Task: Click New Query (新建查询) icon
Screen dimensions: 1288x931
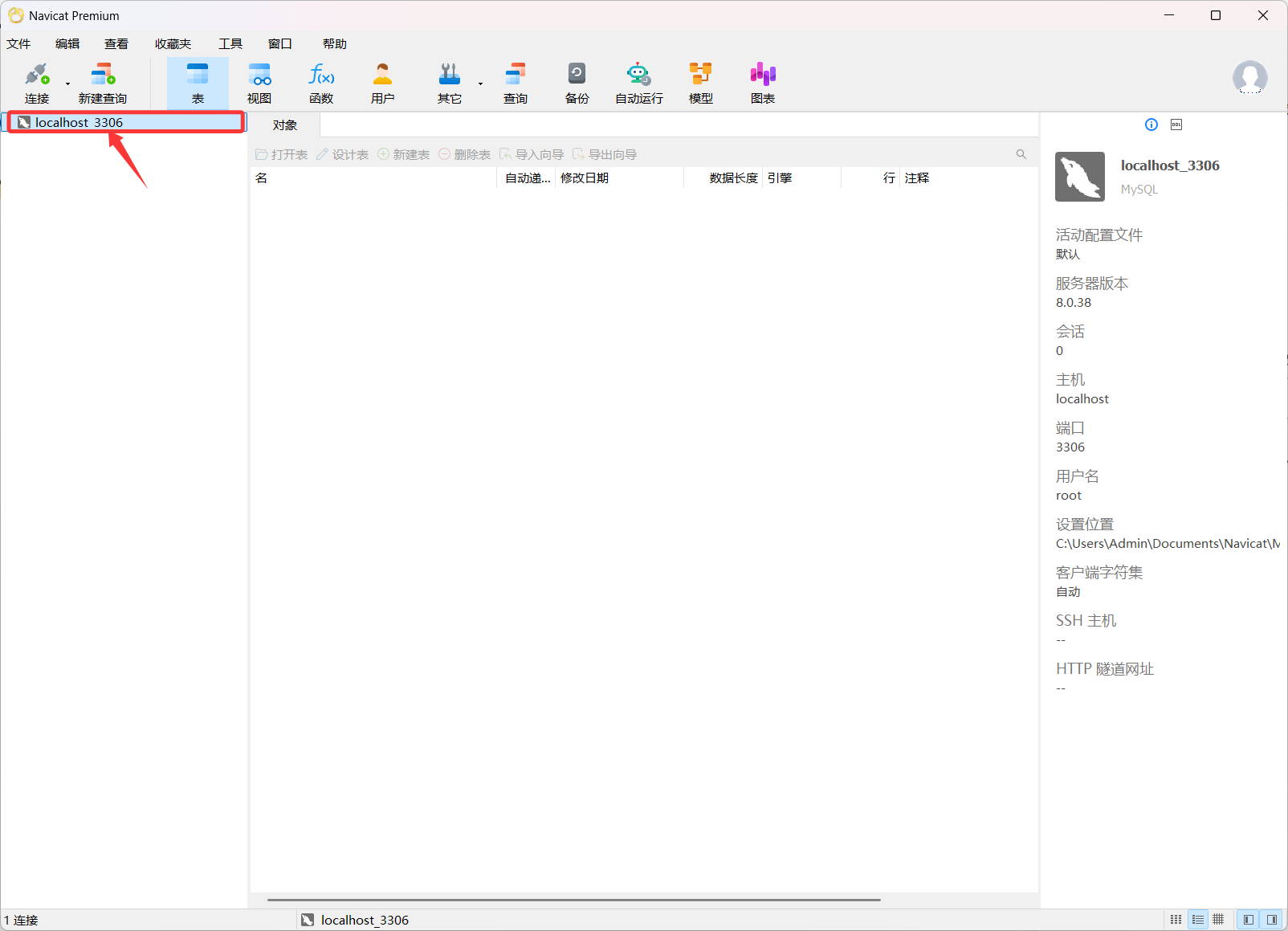Action: 103,84
